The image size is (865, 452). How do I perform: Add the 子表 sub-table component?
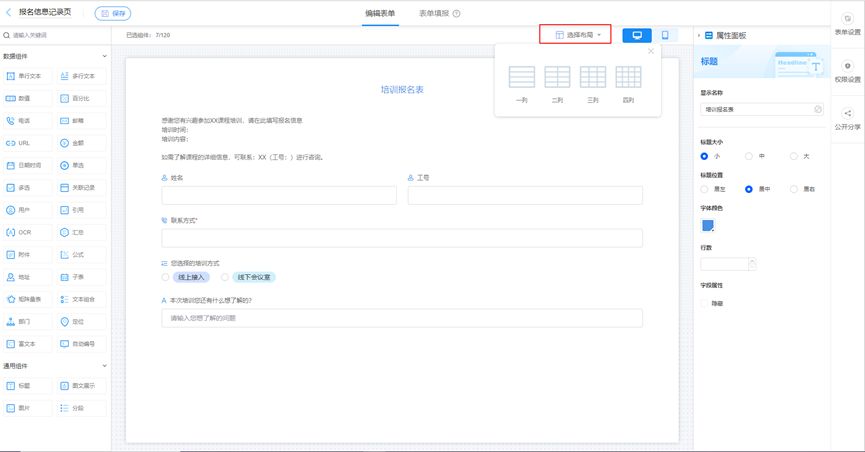(81, 277)
